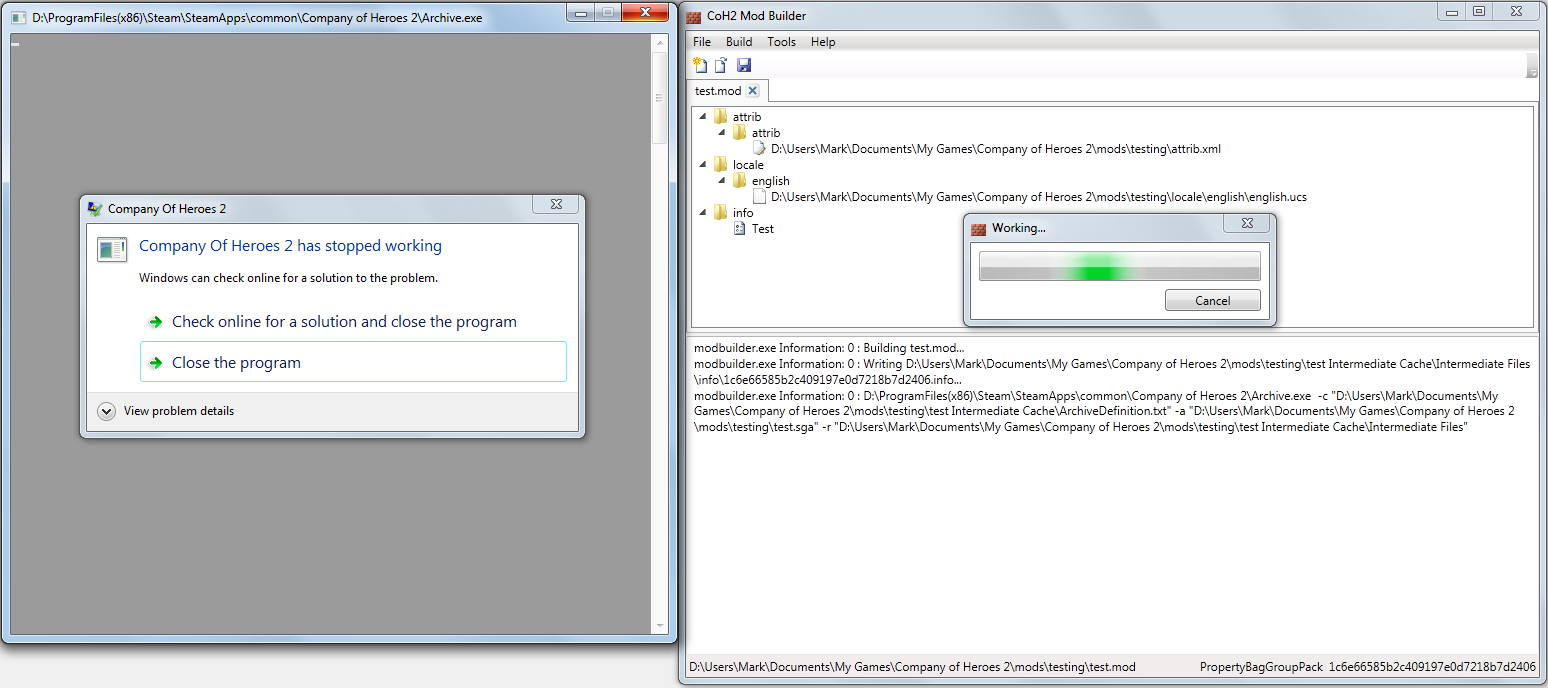Click nested attrib subfolder icon
The image size is (1548, 688).
(x=739, y=133)
